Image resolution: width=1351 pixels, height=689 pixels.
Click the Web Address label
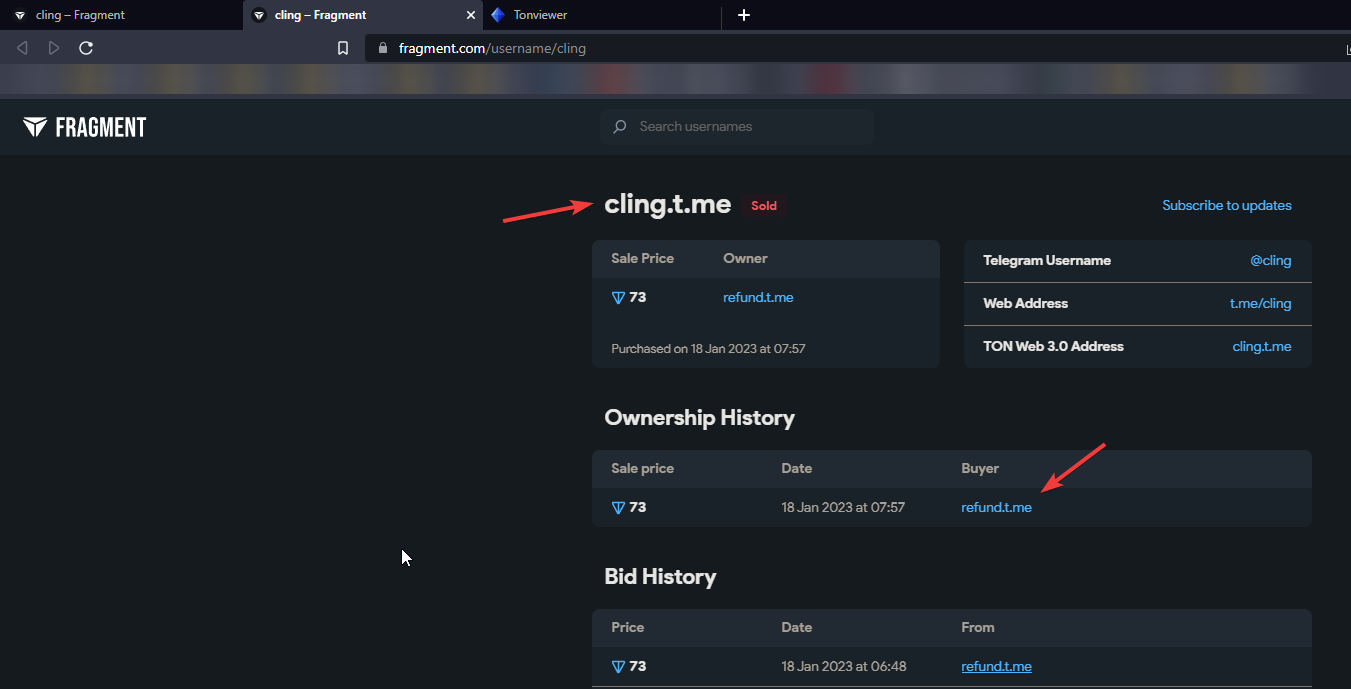(1025, 303)
